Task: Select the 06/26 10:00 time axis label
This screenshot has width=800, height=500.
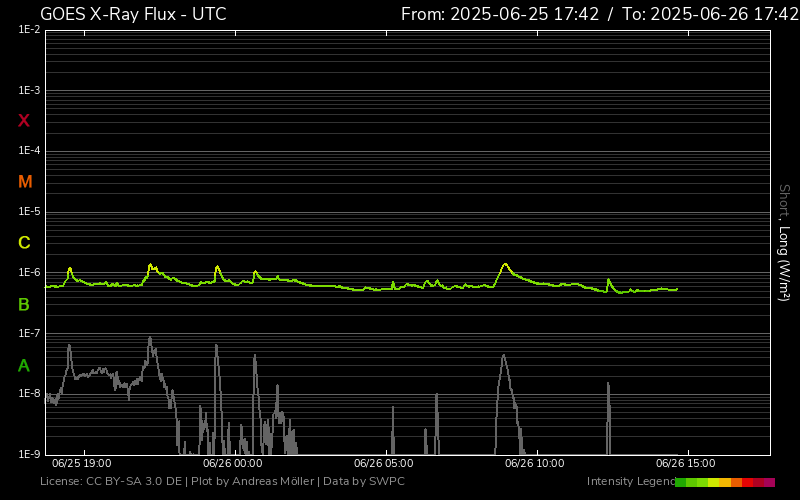Action: tap(535, 464)
